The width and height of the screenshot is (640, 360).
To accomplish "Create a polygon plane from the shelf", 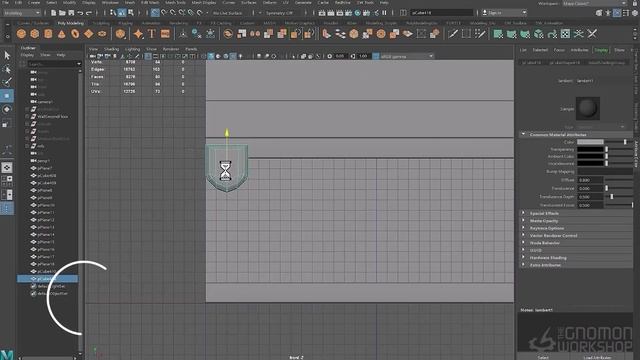I will pos(89,34).
